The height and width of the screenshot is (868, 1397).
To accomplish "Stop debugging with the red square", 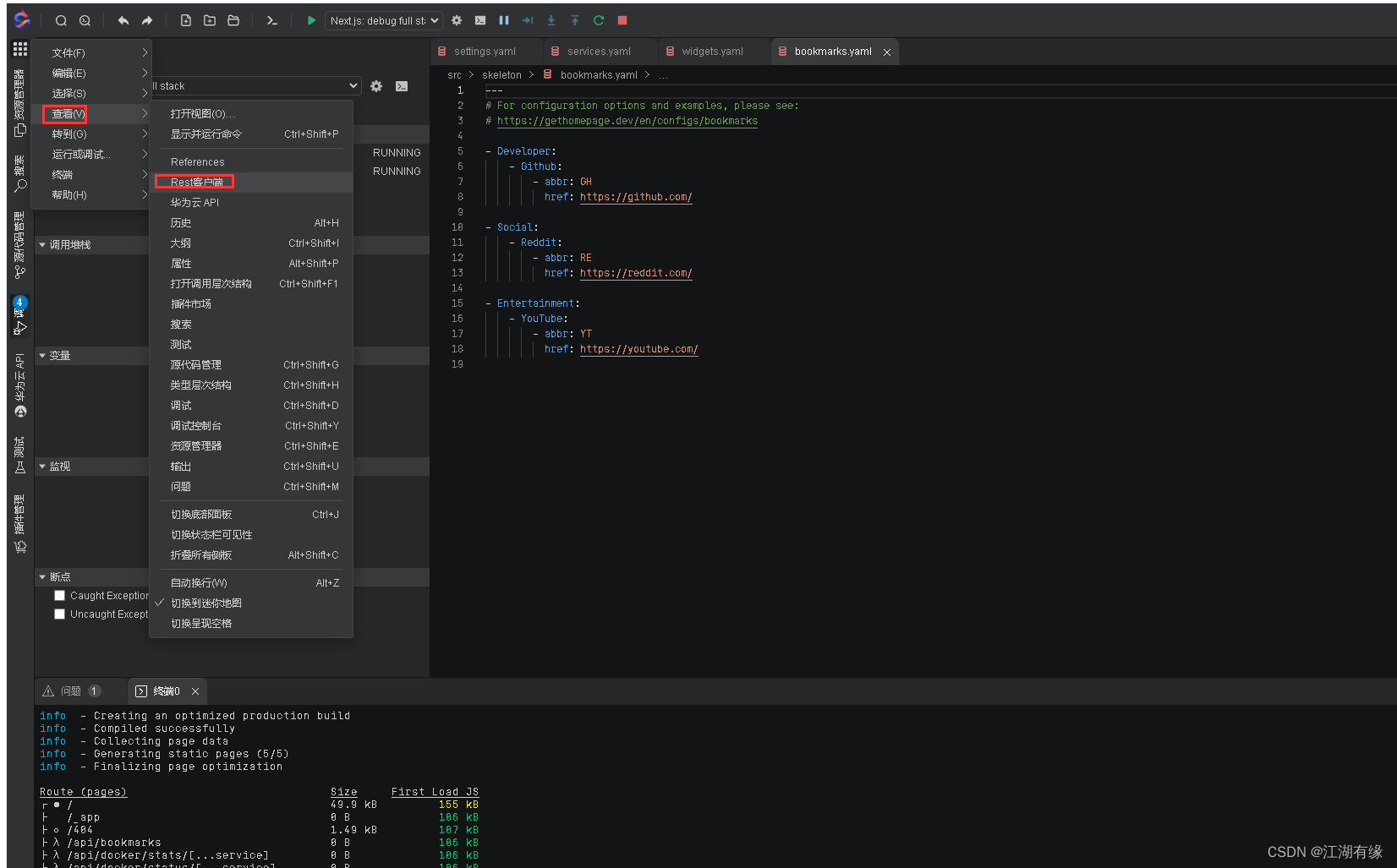I will [622, 20].
